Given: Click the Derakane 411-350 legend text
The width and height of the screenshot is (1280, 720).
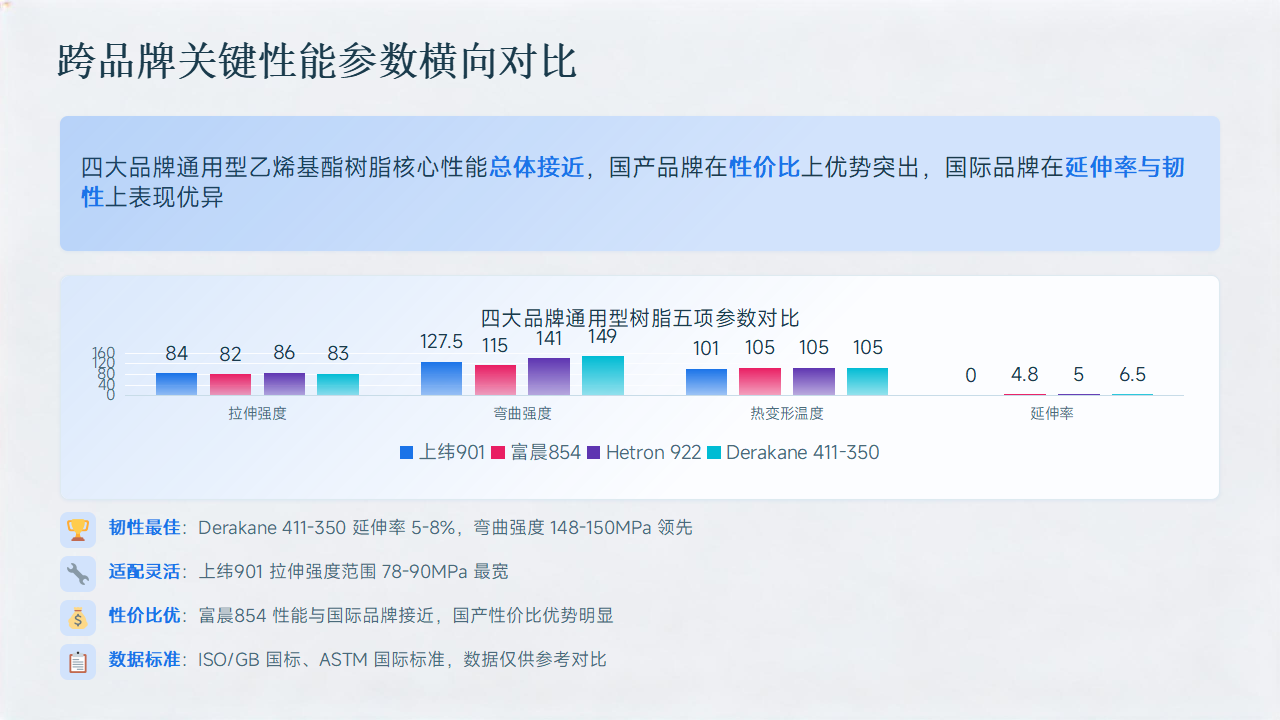Looking at the screenshot, I should (803, 453).
